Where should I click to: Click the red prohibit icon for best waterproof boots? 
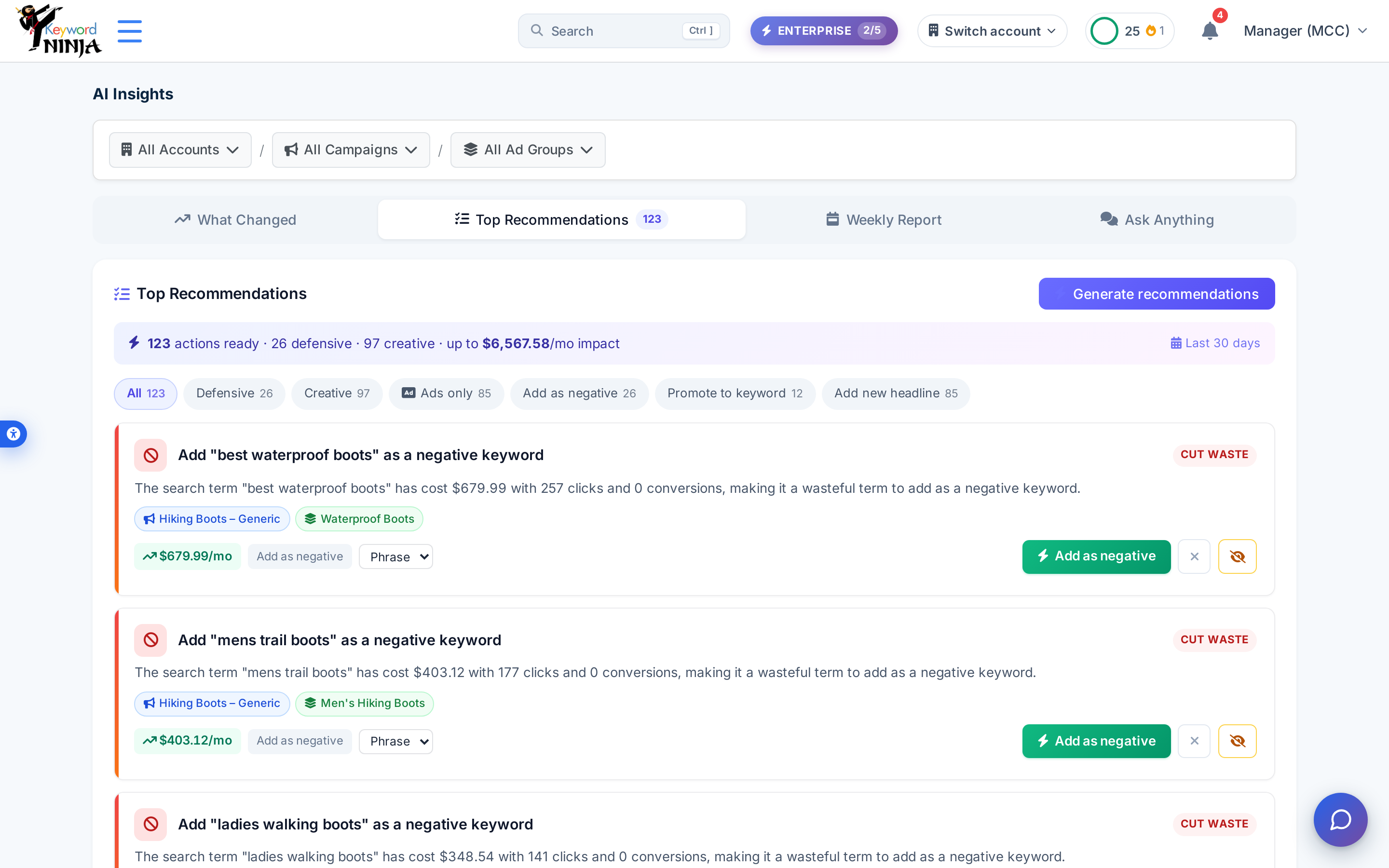[x=150, y=455]
